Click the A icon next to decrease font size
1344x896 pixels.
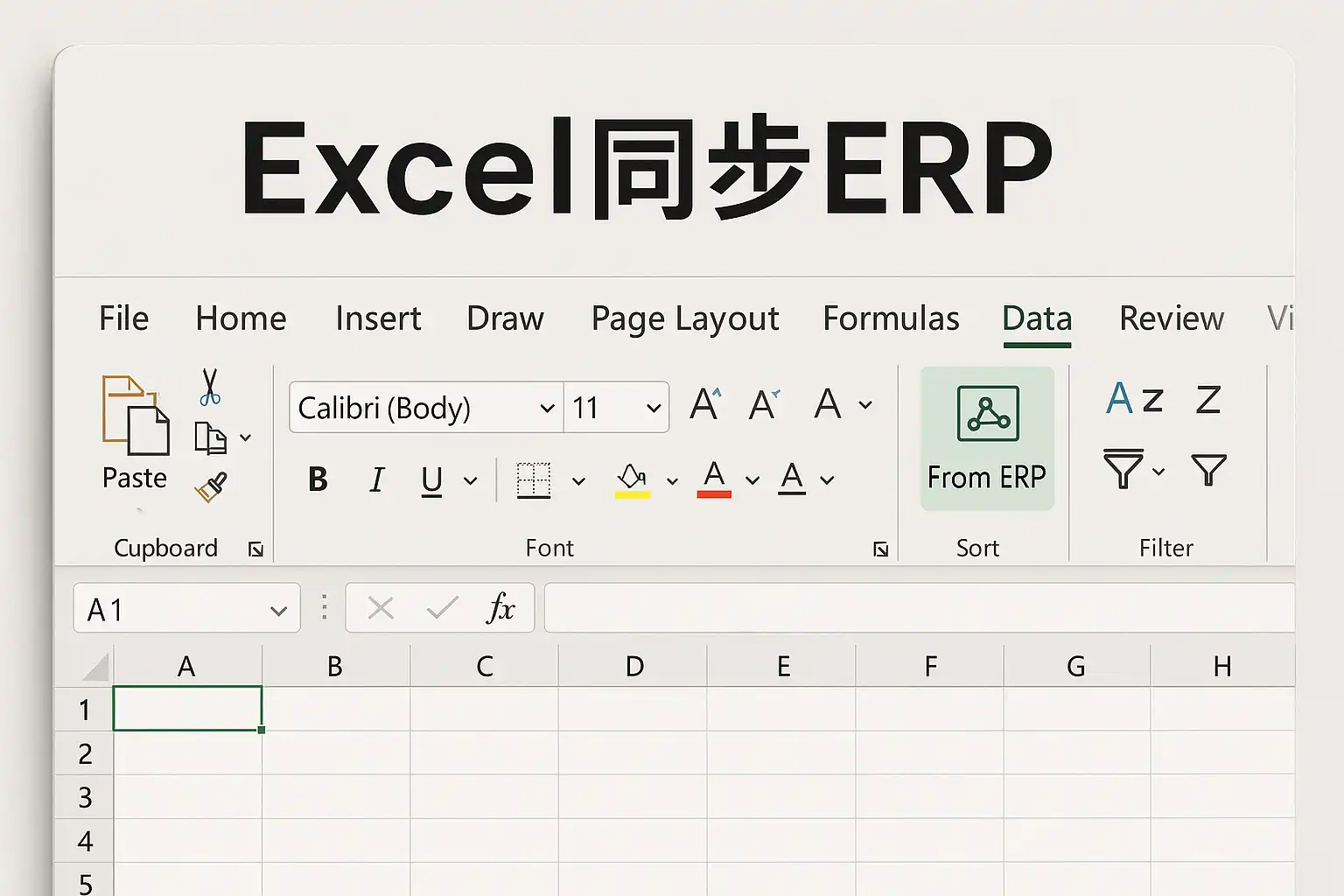(827, 404)
